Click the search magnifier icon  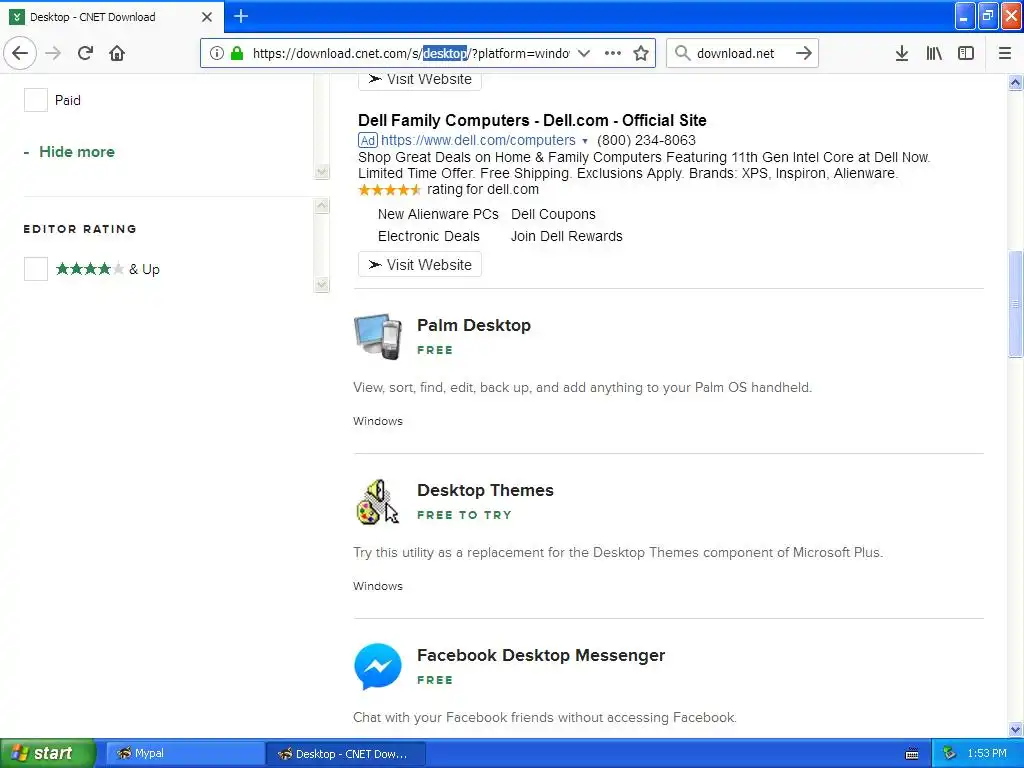[682, 53]
